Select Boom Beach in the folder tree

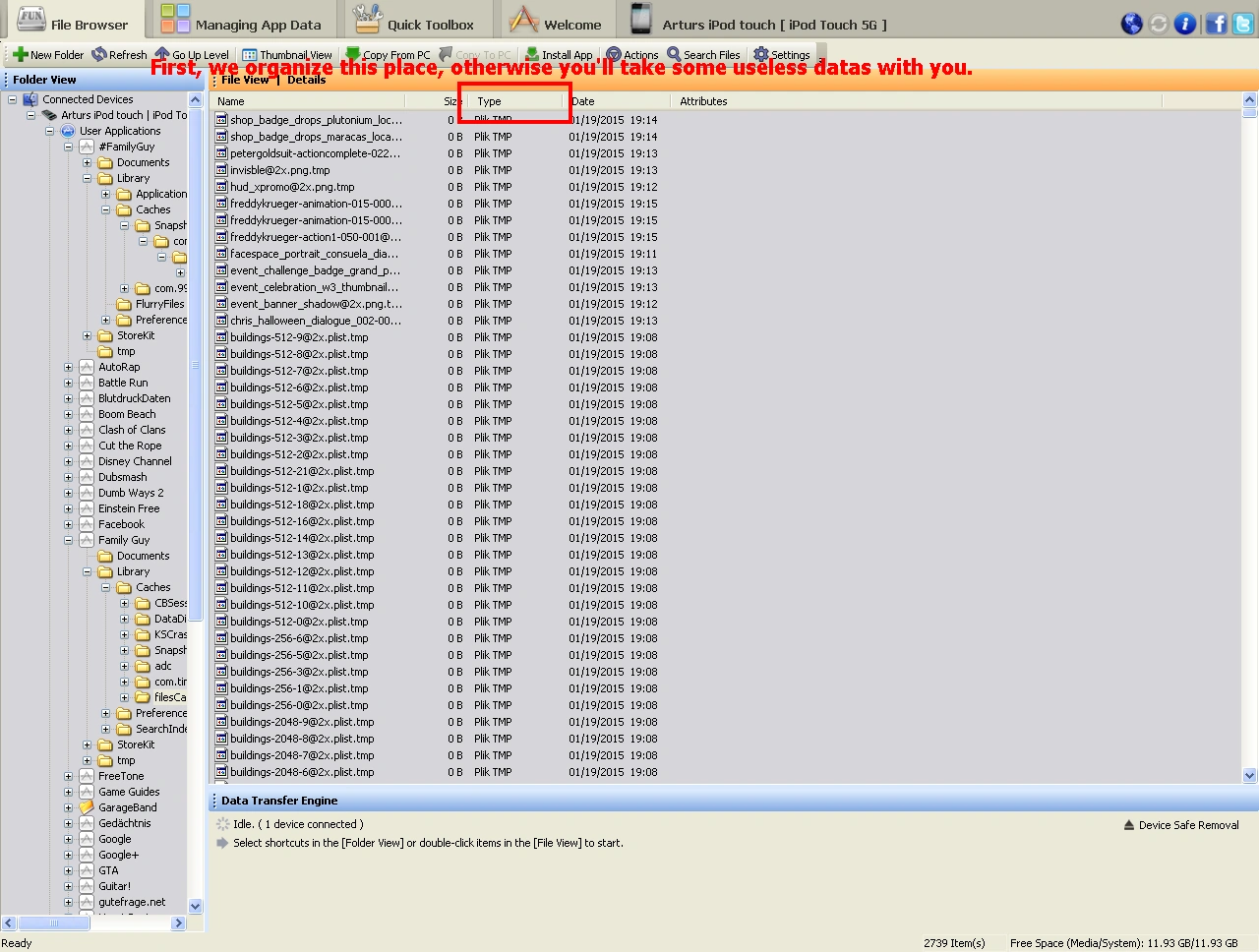click(127, 414)
